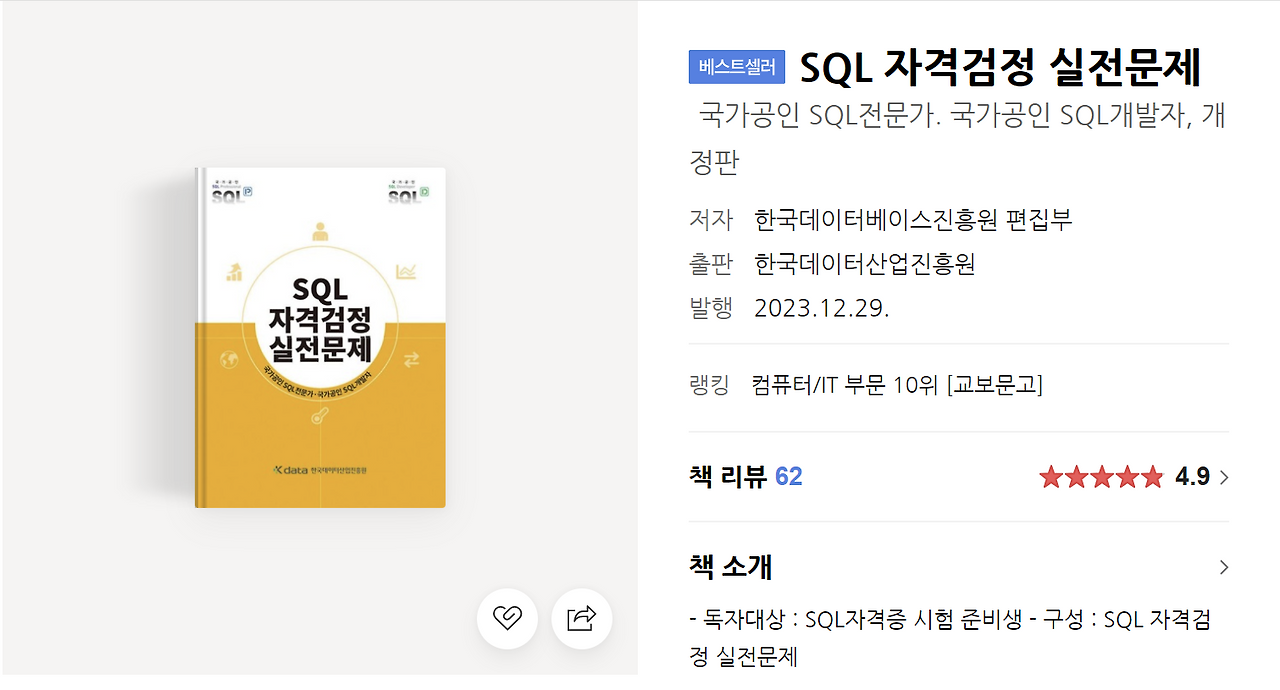Click the first red star in the rating
The width and height of the screenshot is (1280, 690).
click(1052, 477)
